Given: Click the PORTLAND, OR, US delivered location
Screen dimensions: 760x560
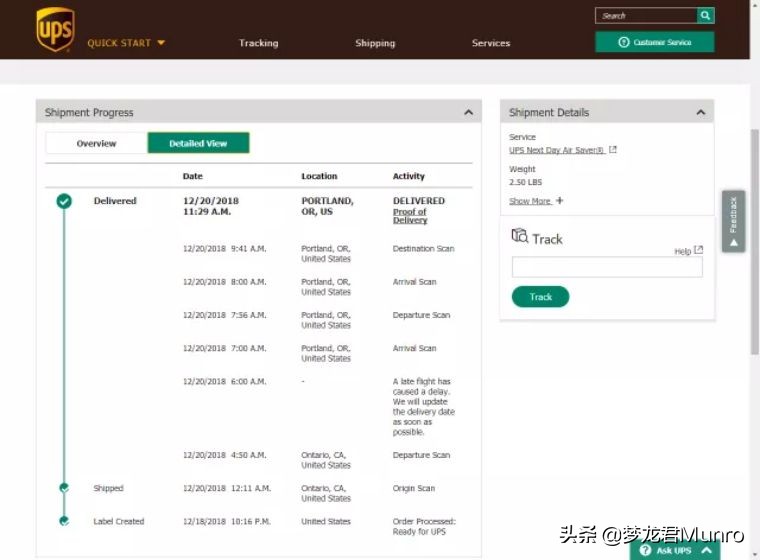Looking at the screenshot, I should 327,206.
